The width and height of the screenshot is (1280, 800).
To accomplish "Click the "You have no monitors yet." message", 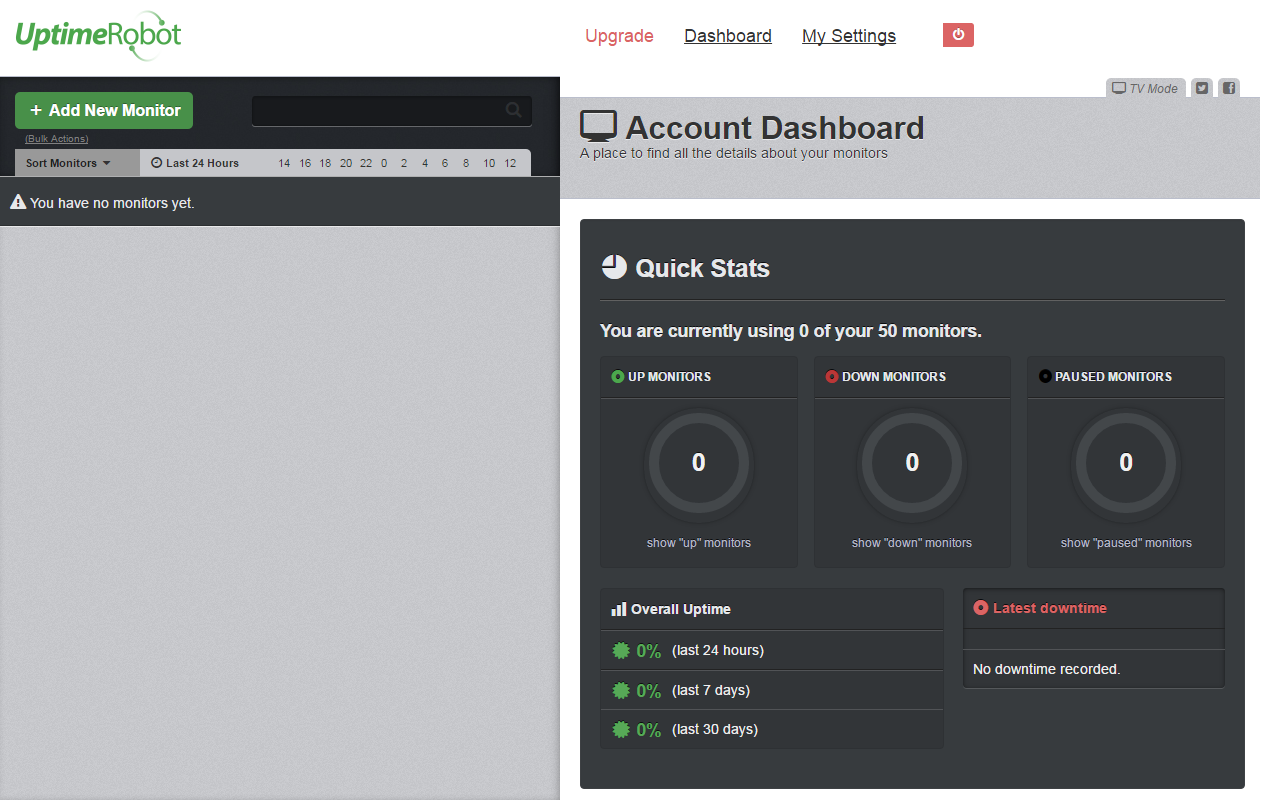I will 112,203.
